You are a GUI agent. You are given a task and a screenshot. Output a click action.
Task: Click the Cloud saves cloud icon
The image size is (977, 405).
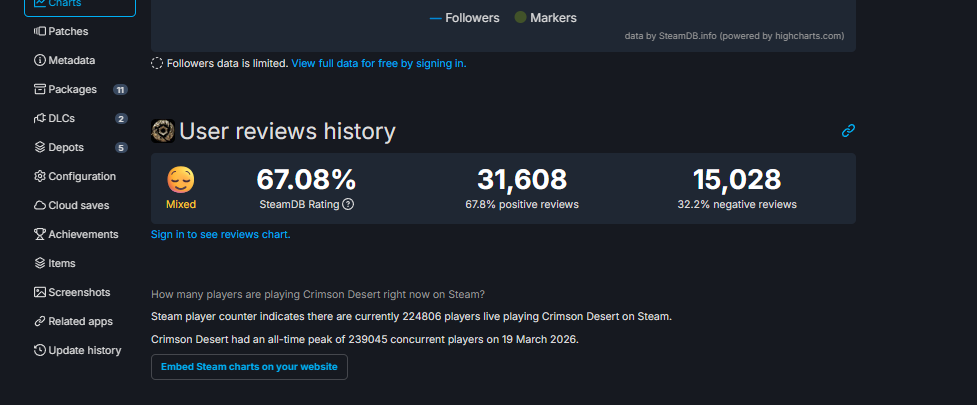tap(40, 205)
